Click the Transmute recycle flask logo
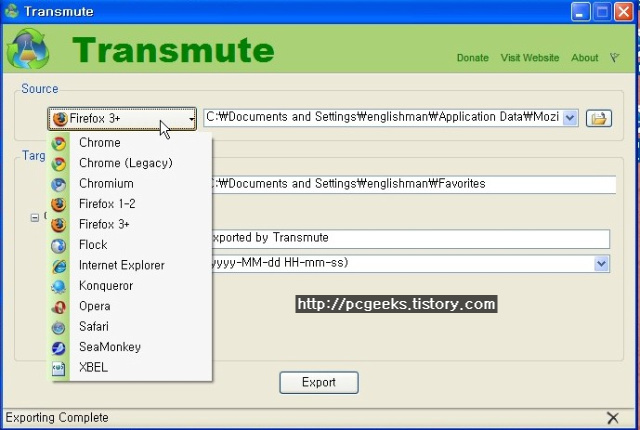The height and width of the screenshot is (430, 640). click(x=28, y=49)
